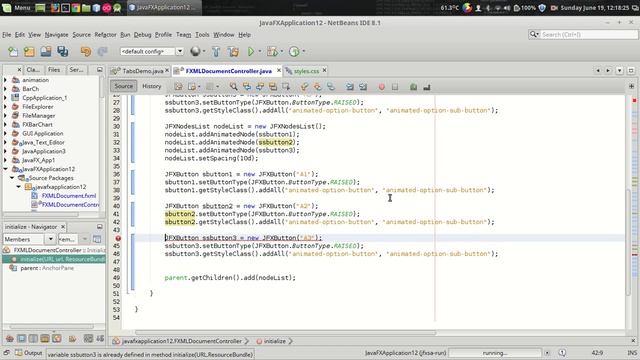Click the Search (Ctrl+I) input field
Image resolution: width=640 pixels, height=360 pixels.
588,35
